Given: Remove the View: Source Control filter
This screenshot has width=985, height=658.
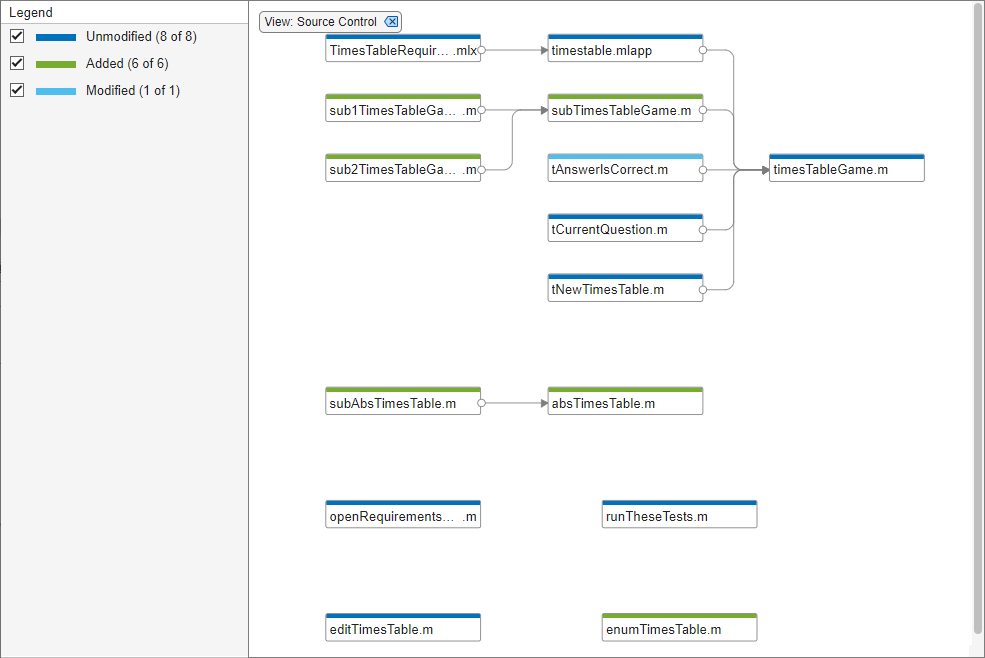Looking at the screenshot, I should point(391,21).
